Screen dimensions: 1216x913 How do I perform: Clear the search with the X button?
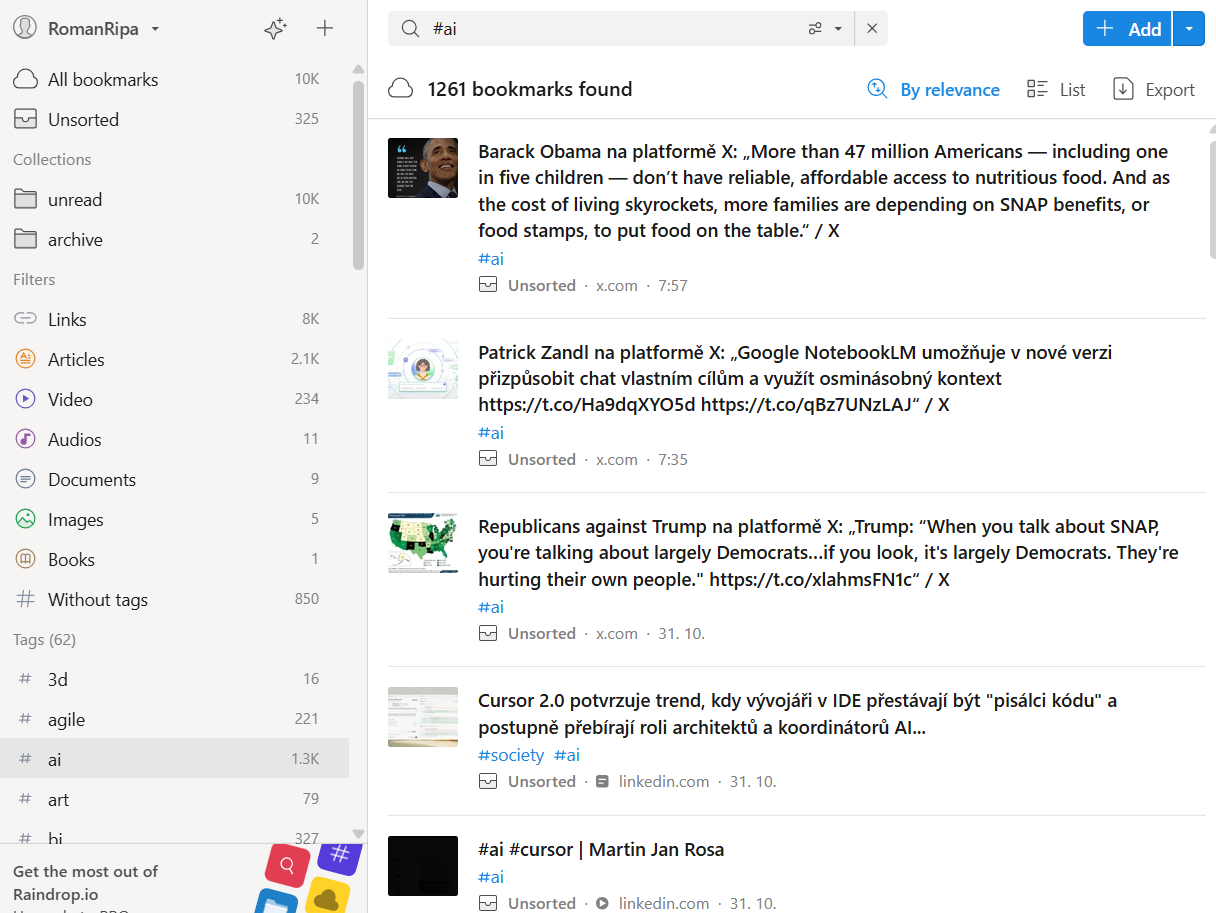click(x=872, y=29)
